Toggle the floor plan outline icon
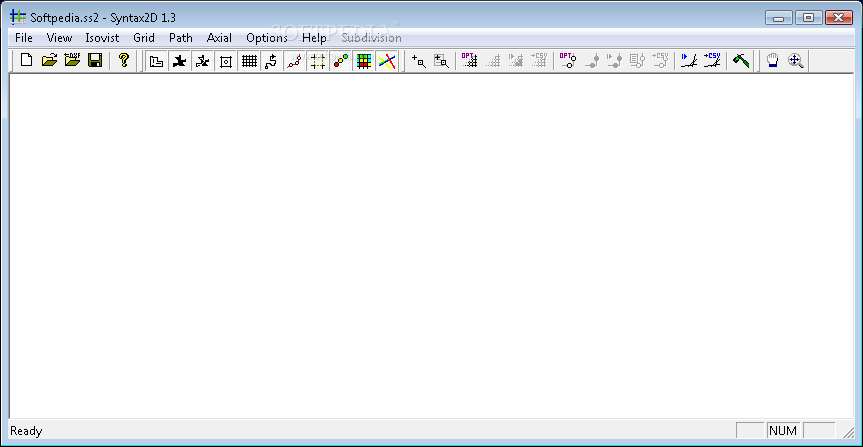The height and width of the screenshot is (447, 863). (156, 61)
